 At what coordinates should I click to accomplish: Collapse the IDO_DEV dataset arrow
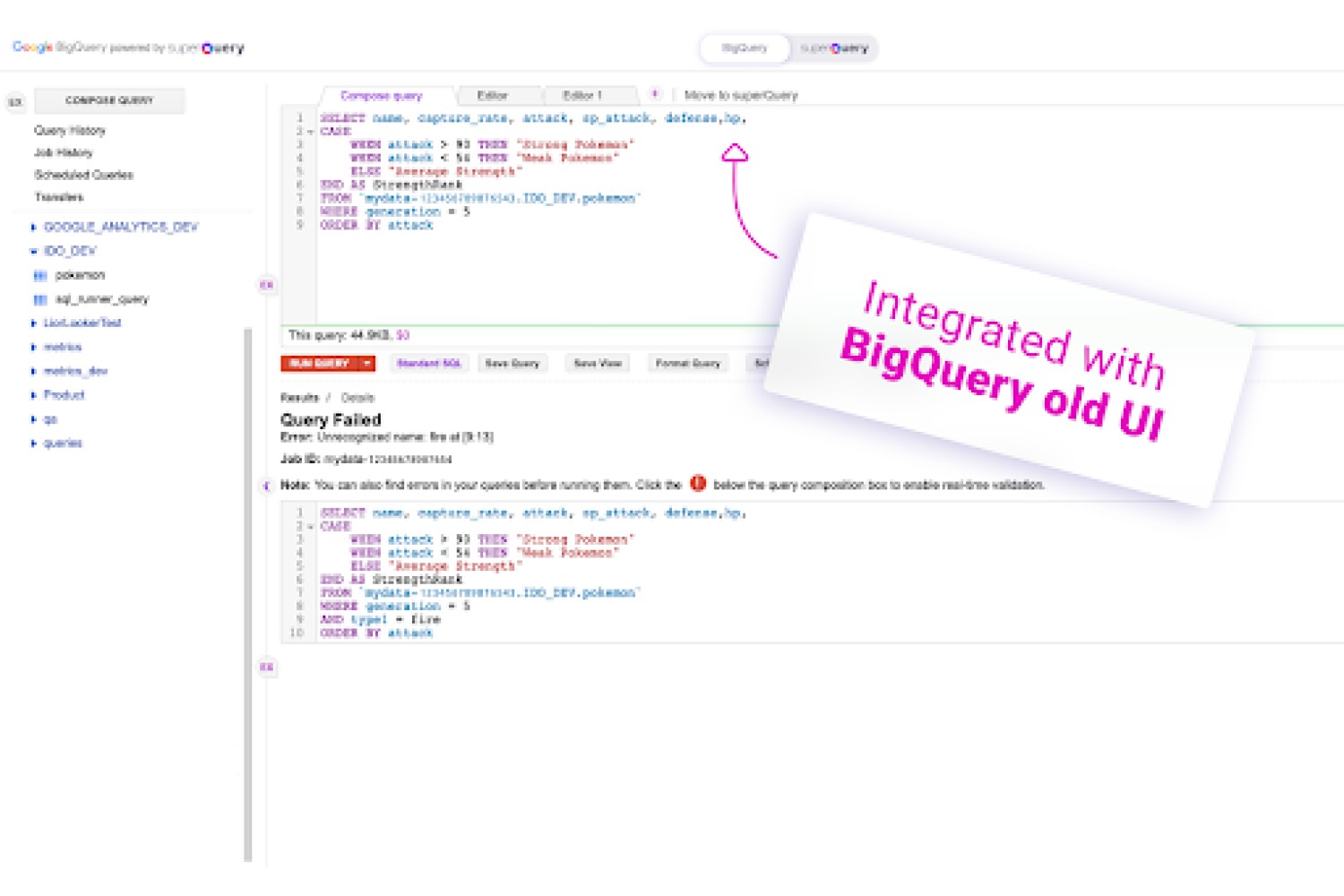click(34, 252)
